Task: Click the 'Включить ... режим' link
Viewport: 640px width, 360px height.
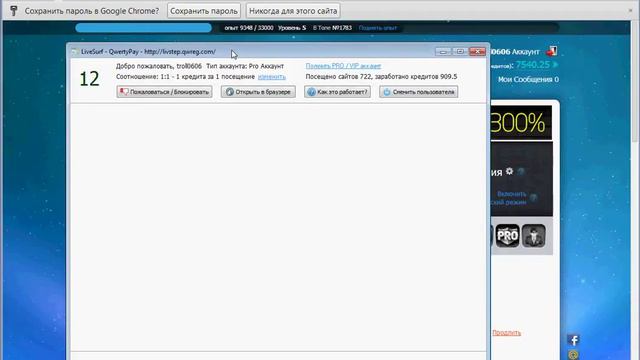Action: tap(509, 198)
